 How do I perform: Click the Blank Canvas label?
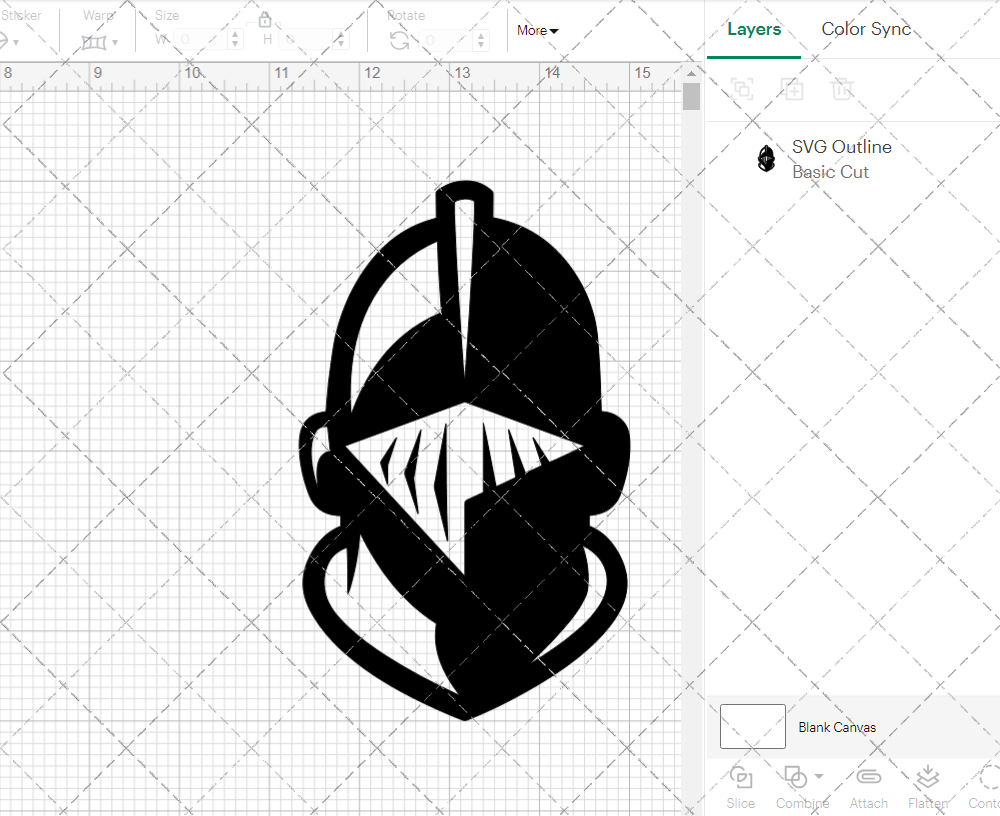point(837,727)
